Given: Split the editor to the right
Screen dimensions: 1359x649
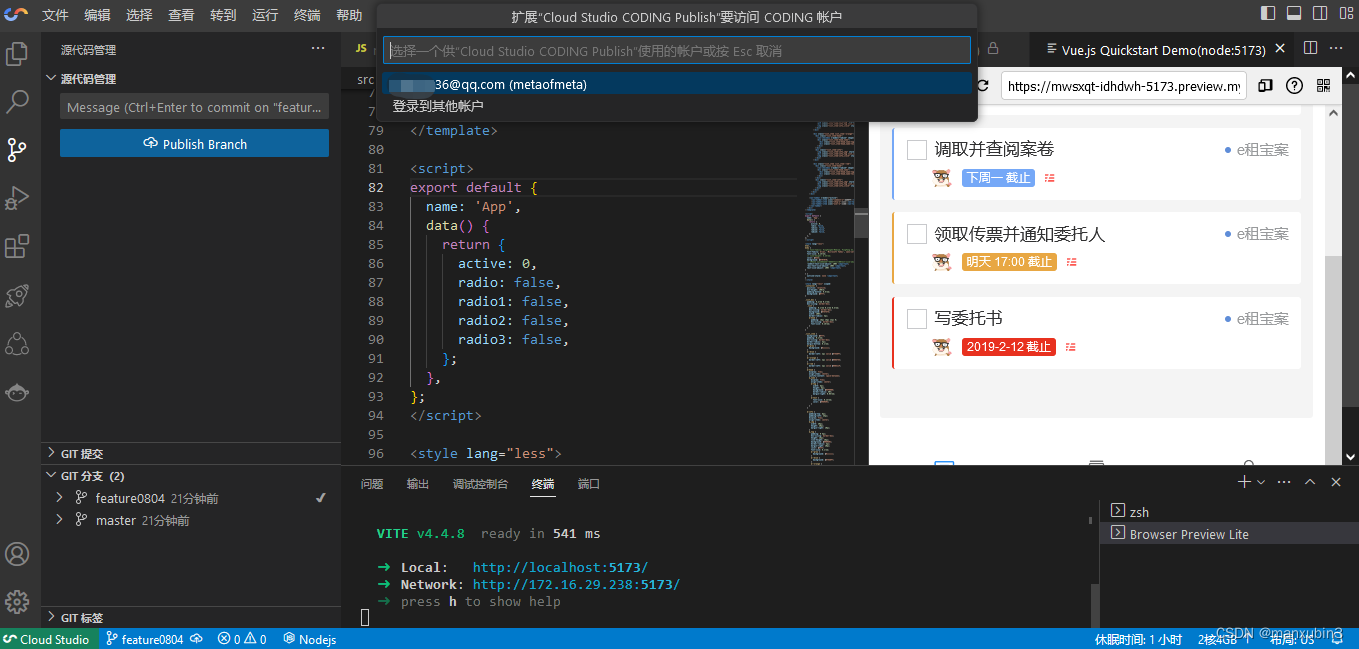Looking at the screenshot, I should 1310,48.
